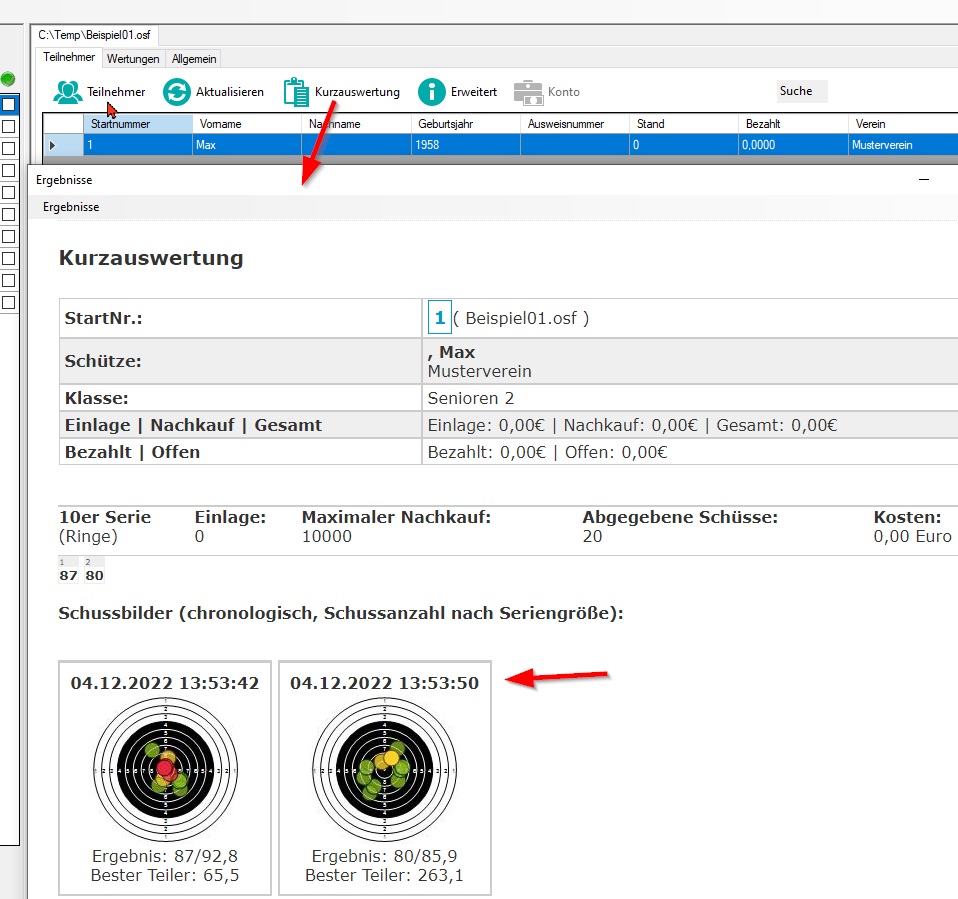The width and height of the screenshot is (958, 899).
Task: Click the Konto briefcase icon
Action: (528, 92)
